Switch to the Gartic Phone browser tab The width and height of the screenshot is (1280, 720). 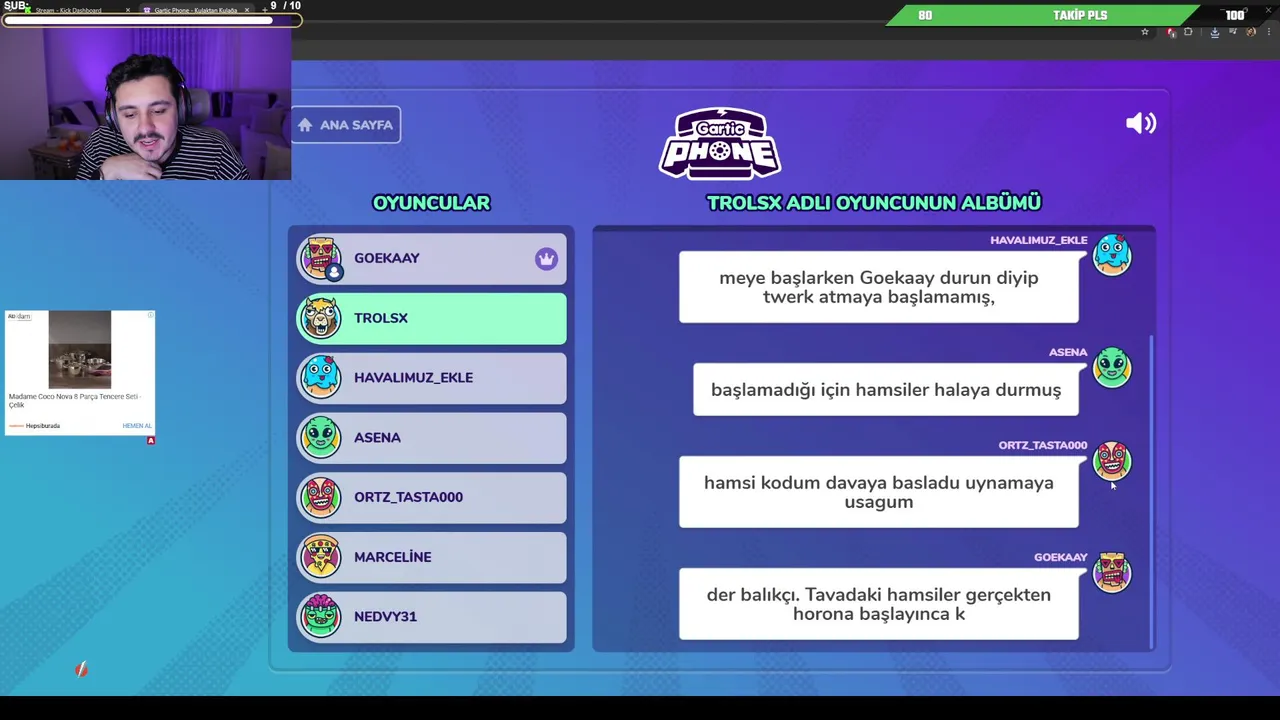coord(195,10)
